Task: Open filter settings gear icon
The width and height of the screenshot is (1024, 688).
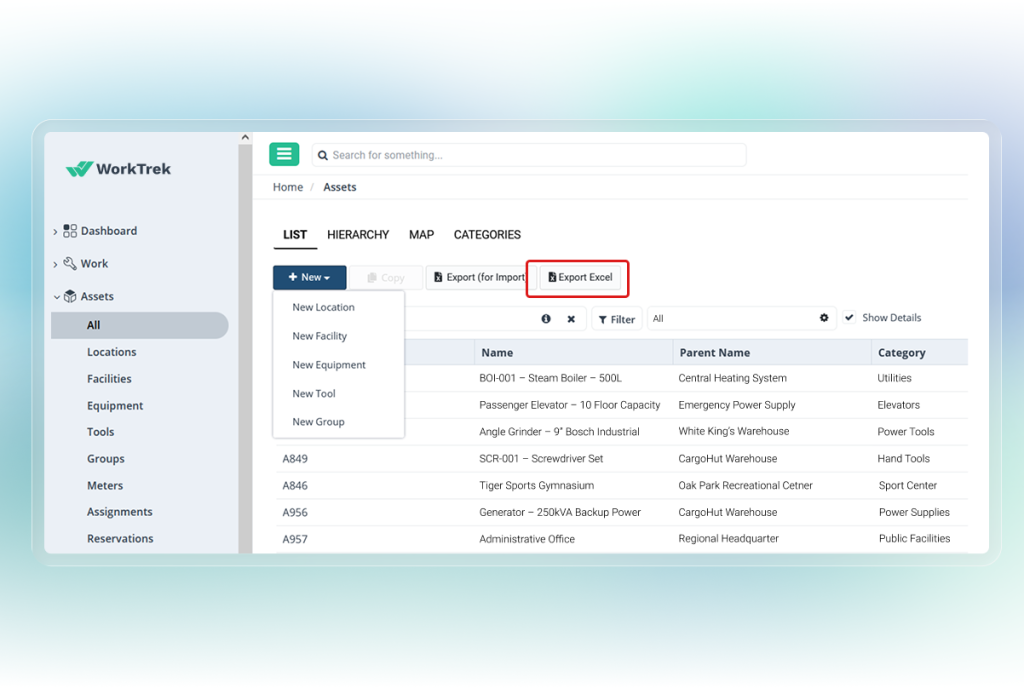Action: tap(824, 318)
